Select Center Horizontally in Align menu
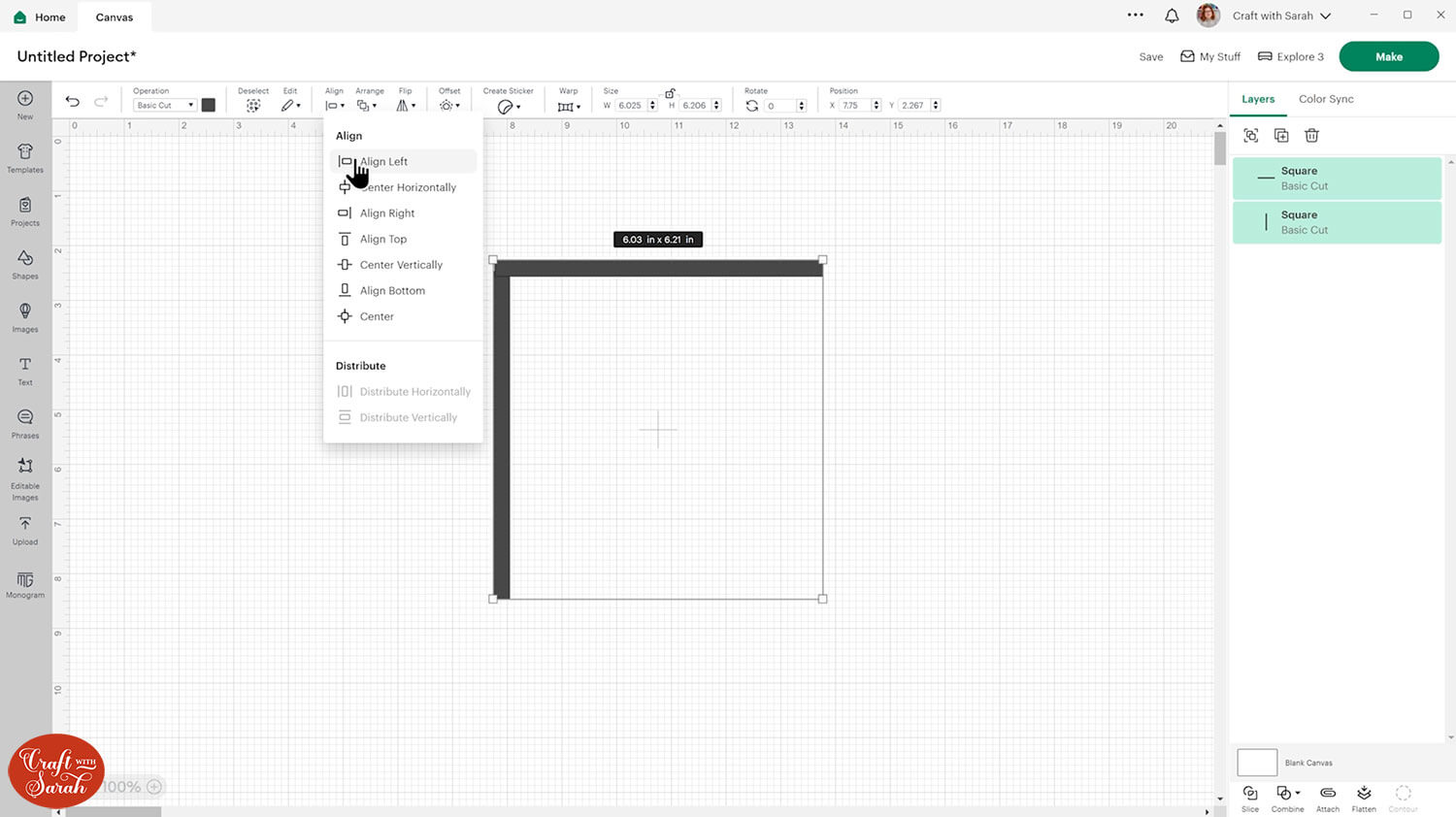The width and height of the screenshot is (1456, 817). pyautogui.click(x=403, y=187)
